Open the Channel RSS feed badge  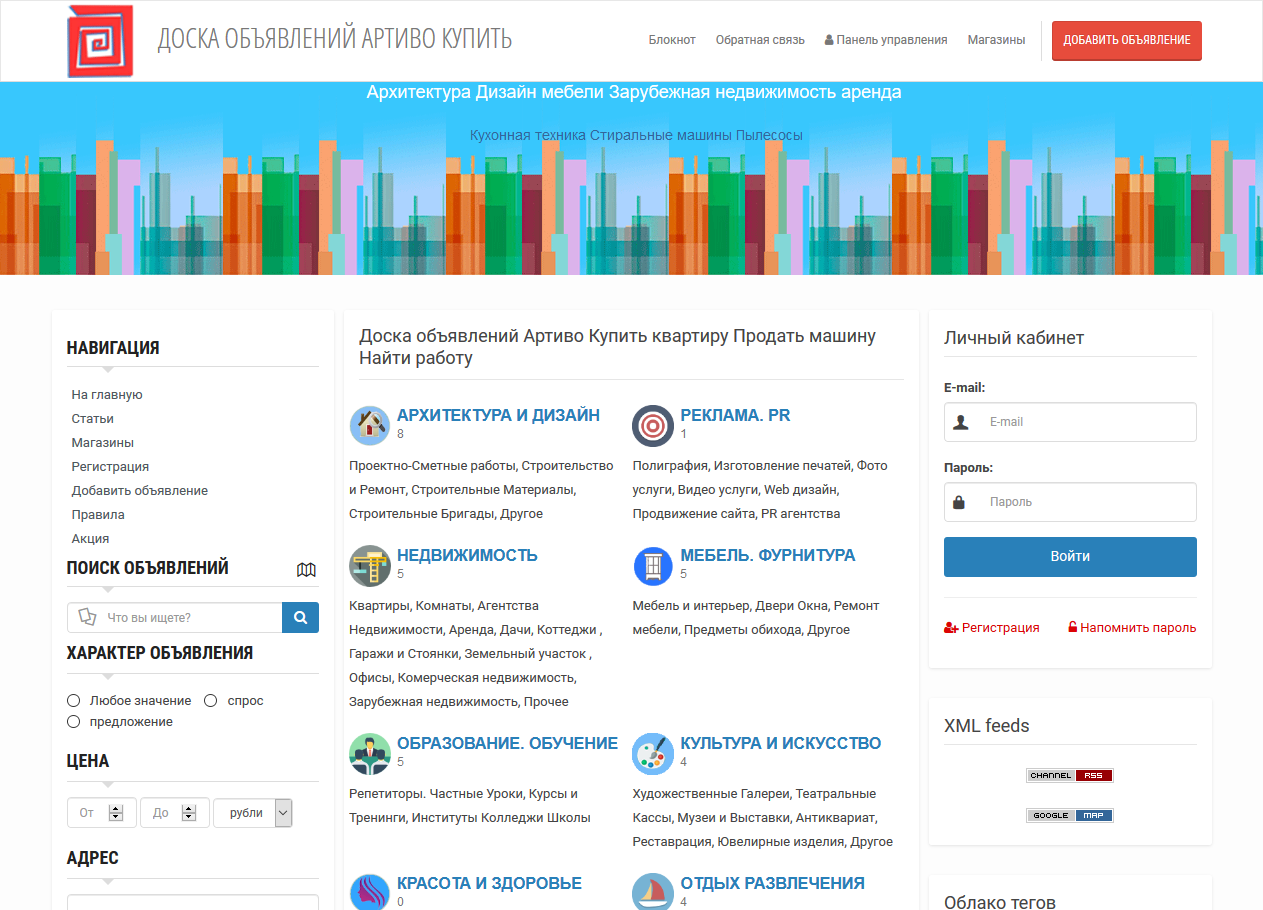coord(1069,775)
